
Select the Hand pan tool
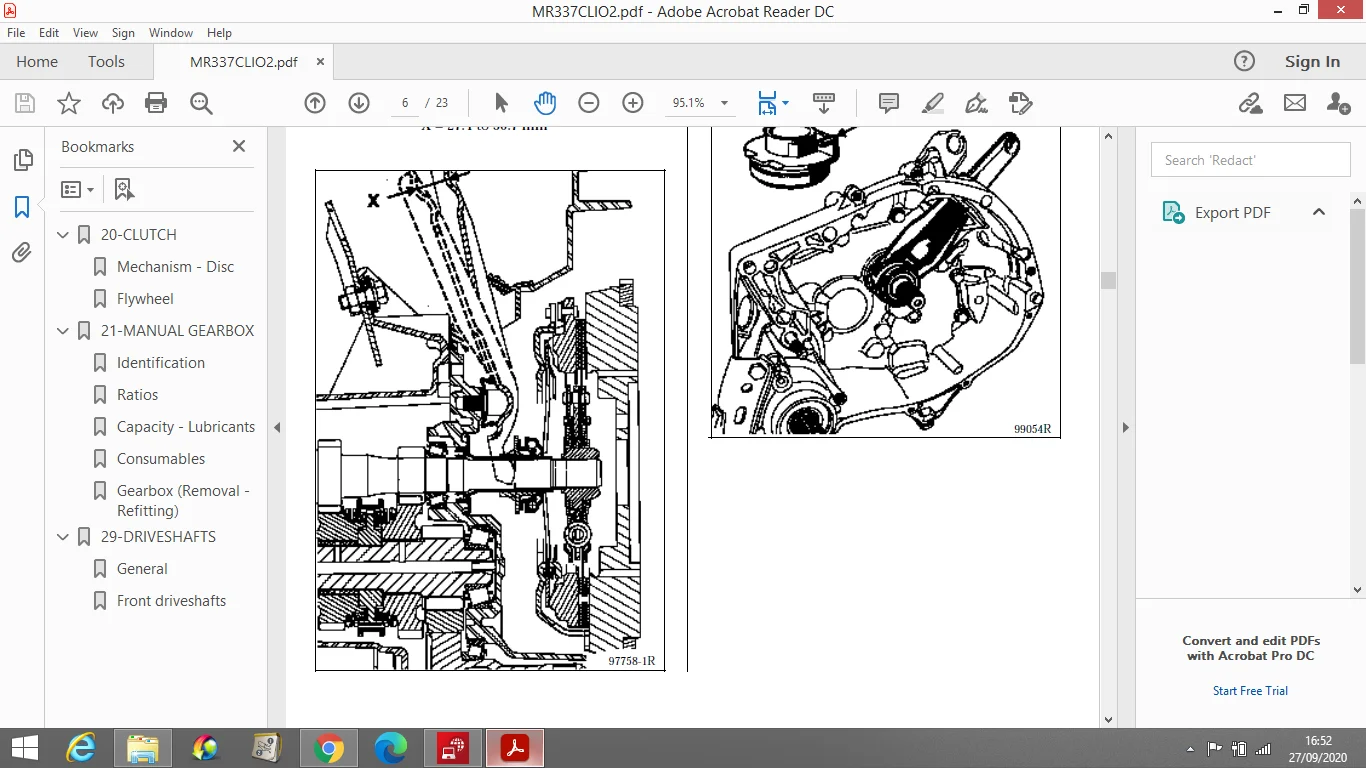coord(544,103)
